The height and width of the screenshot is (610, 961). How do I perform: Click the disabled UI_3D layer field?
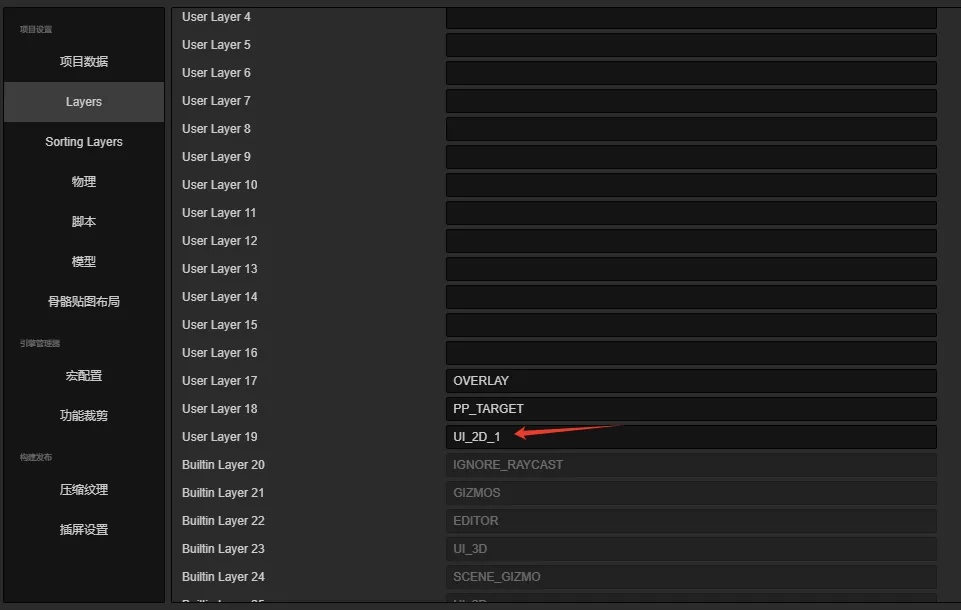(691, 549)
